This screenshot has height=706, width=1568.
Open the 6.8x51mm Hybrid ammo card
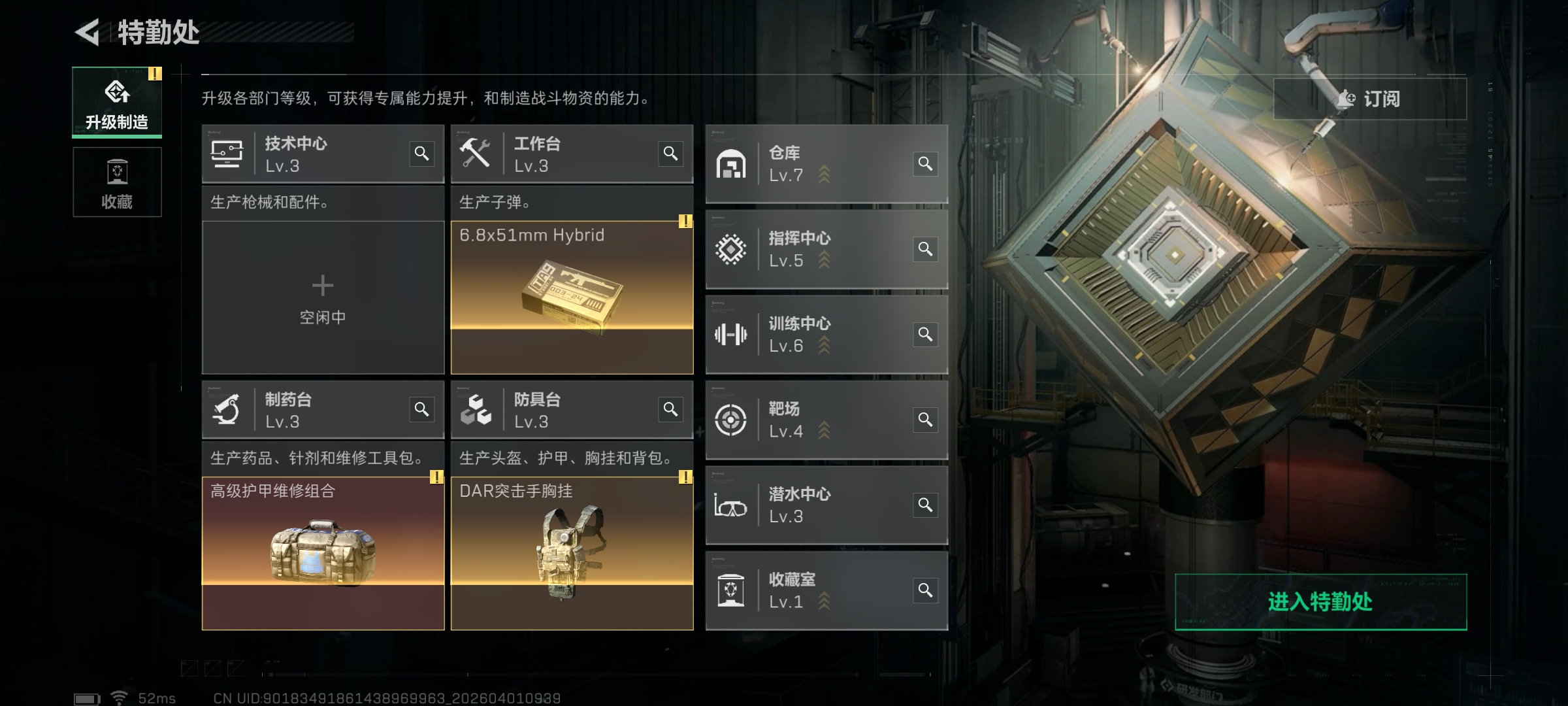[572, 297]
